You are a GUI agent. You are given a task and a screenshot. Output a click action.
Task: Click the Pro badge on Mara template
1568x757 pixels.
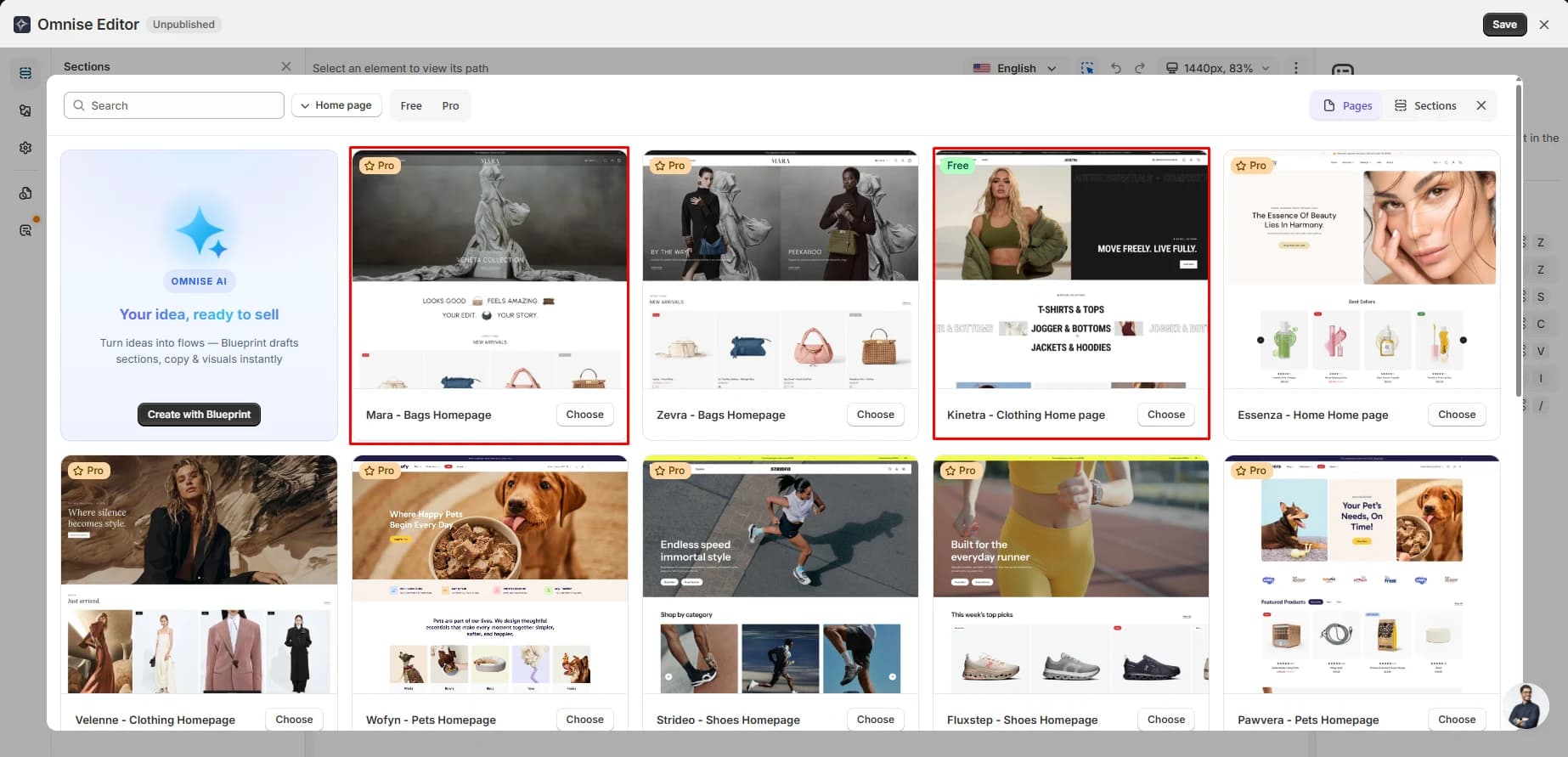(379, 166)
